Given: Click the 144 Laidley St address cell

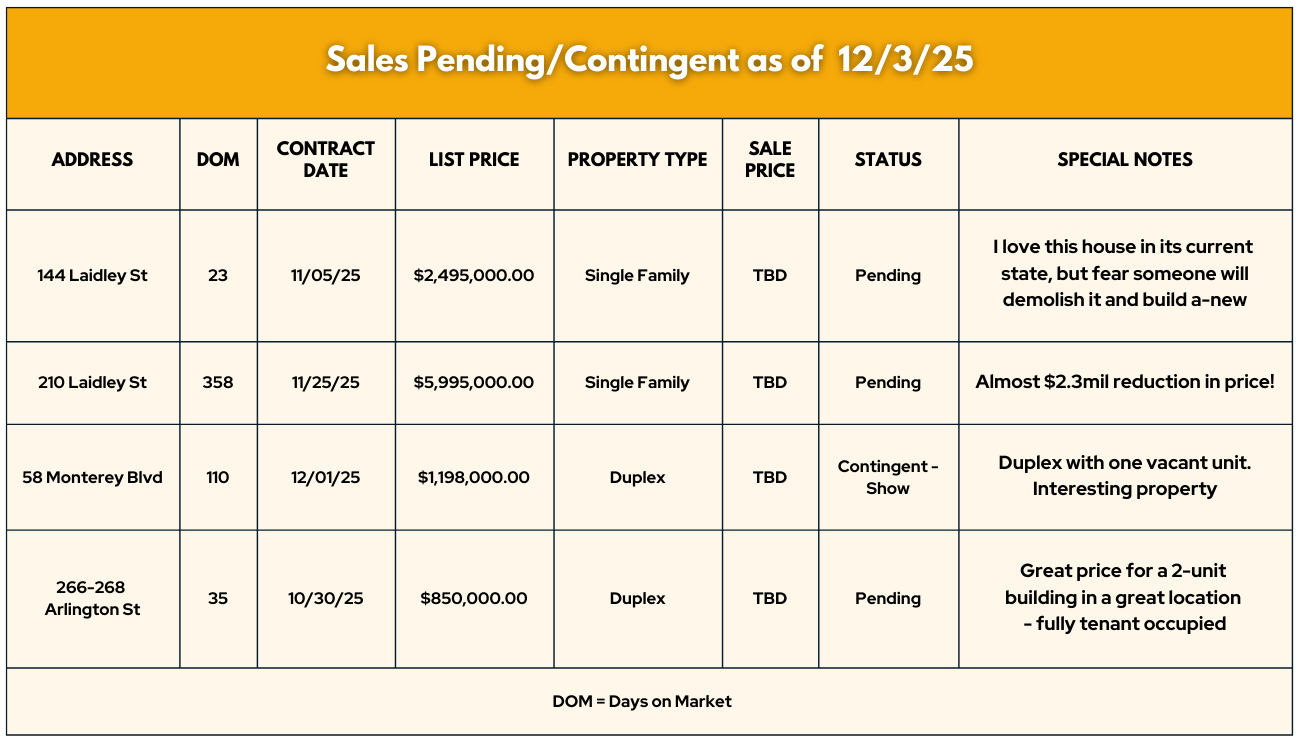Looking at the screenshot, I should (92, 275).
